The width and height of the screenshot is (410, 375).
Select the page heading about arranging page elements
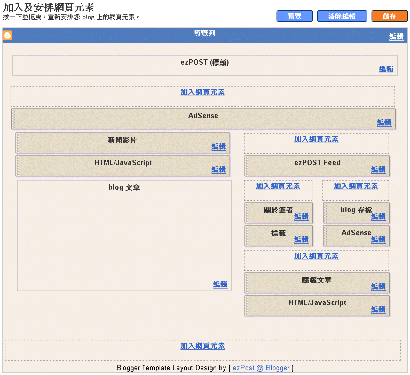coord(48,7)
